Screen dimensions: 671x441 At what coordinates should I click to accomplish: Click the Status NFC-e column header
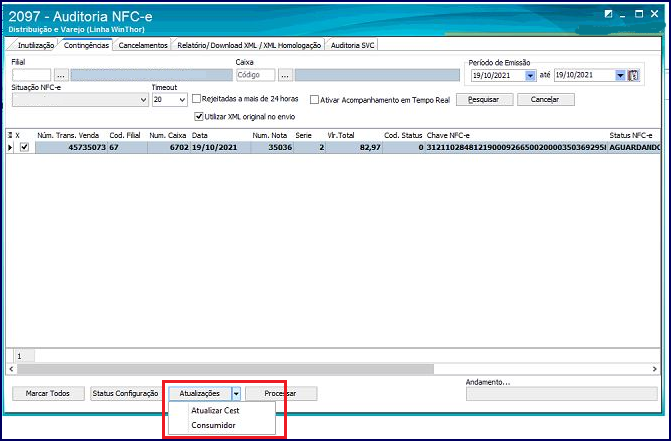(x=631, y=135)
